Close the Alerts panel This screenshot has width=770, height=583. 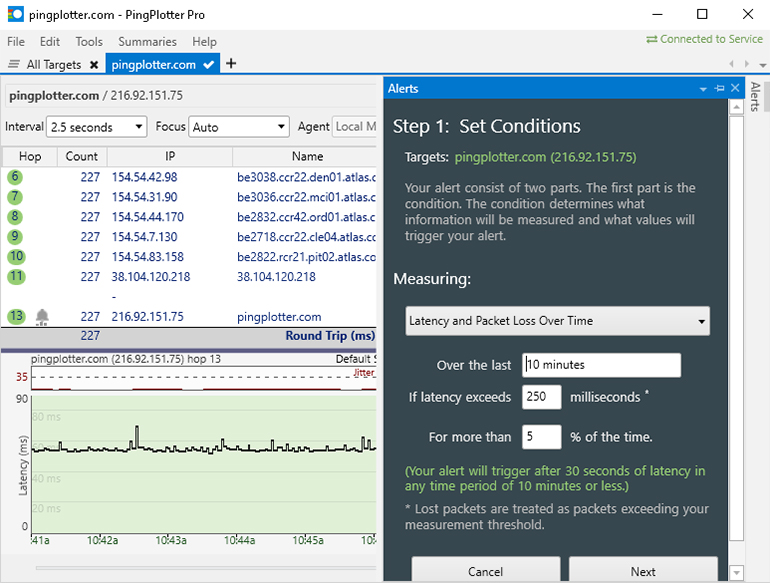tap(735, 88)
